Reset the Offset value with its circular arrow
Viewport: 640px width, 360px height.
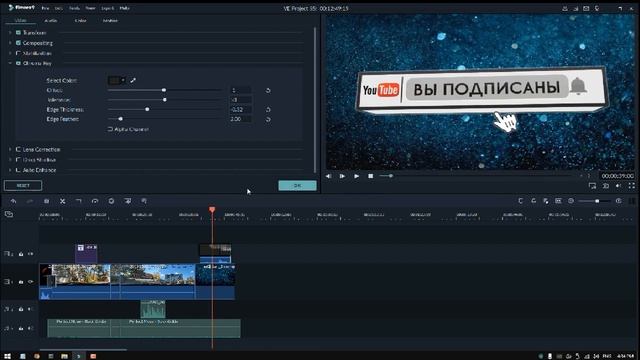tap(268, 90)
